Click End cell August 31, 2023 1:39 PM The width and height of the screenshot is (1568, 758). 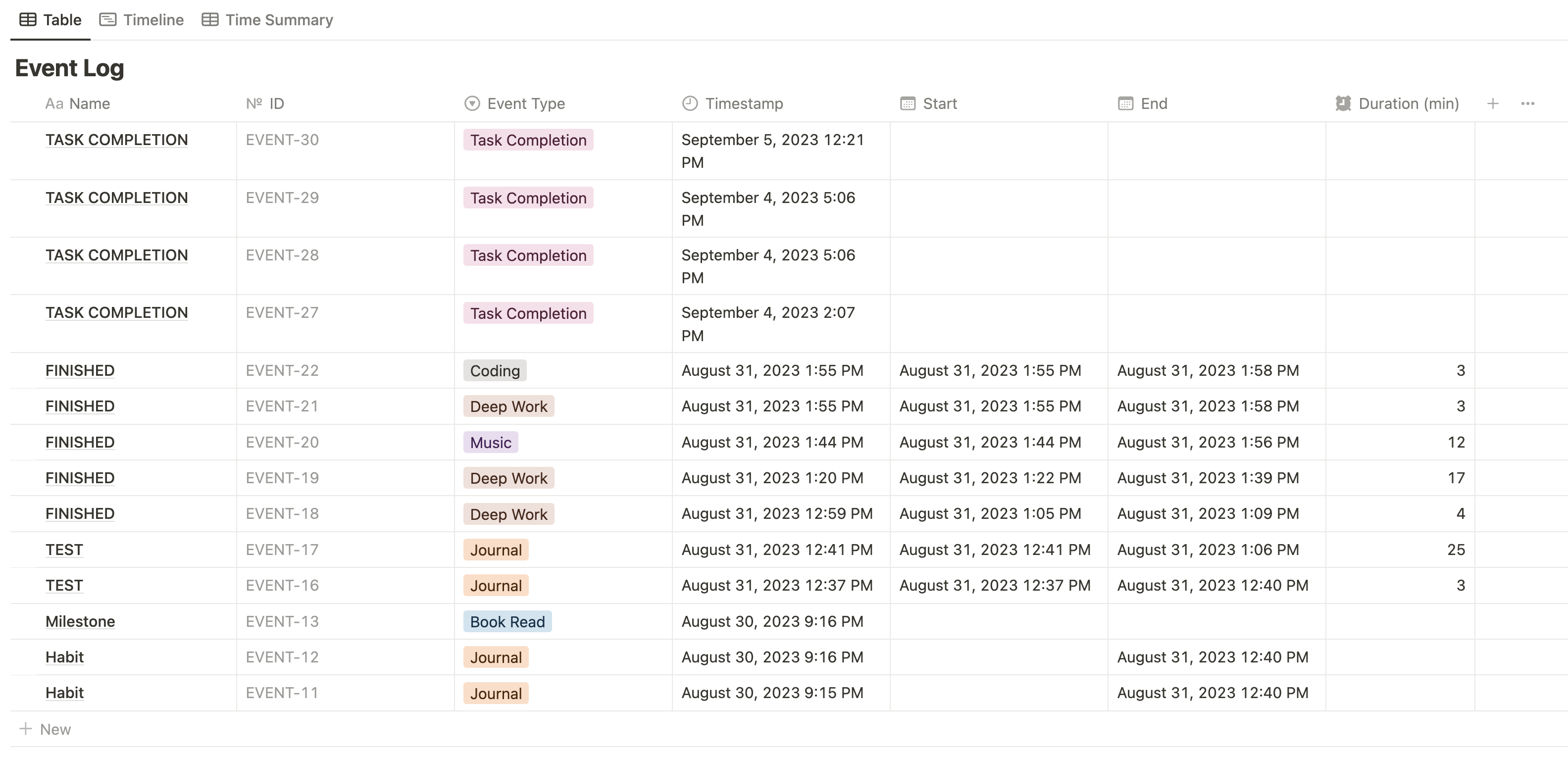[1208, 478]
